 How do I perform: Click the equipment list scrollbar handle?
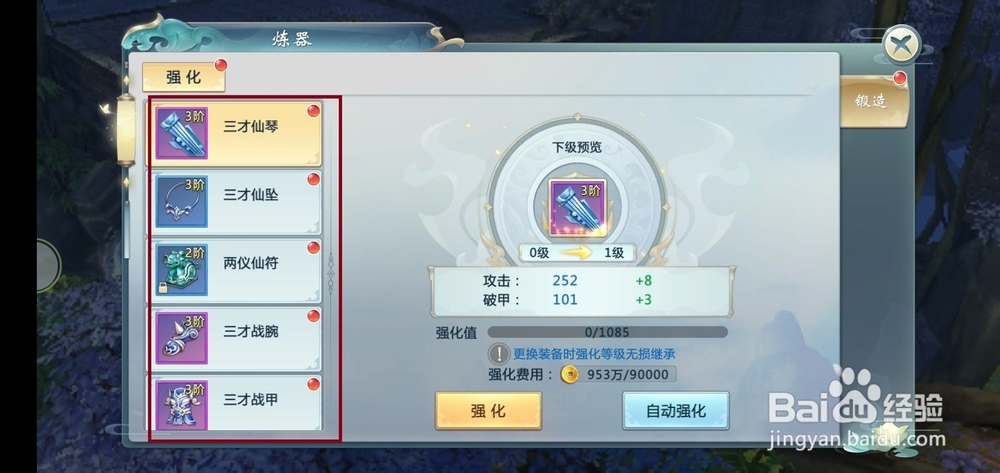(330, 273)
